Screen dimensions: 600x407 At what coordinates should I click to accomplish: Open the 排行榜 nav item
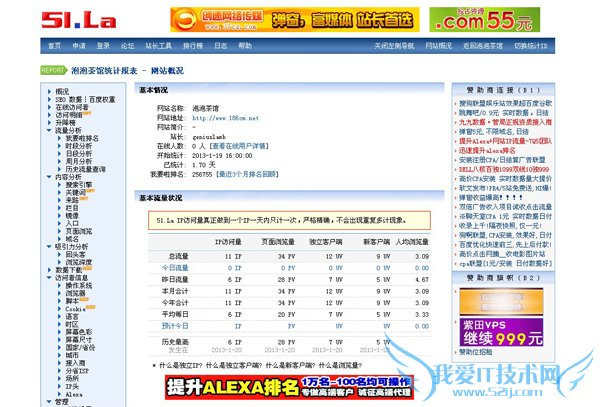pyautogui.click(x=192, y=46)
